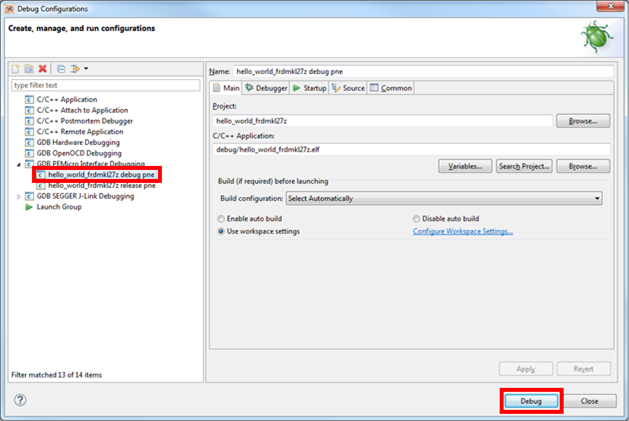Image resolution: width=629 pixels, height=421 pixels.
Task: Select hello_world_frdmkl27z release pne configuration
Action: (x=101, y=185)
